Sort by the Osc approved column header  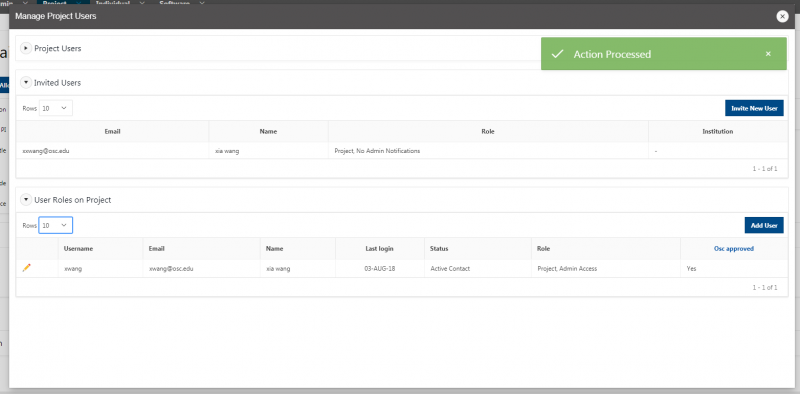pyautogui.click(x=734, y=249)
